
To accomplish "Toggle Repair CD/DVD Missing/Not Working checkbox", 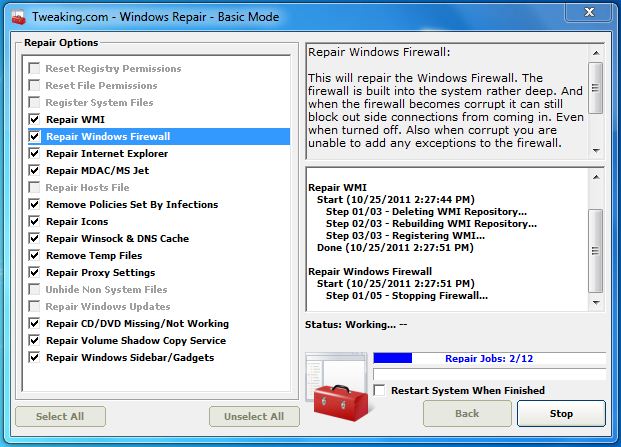I will [34, 323].
